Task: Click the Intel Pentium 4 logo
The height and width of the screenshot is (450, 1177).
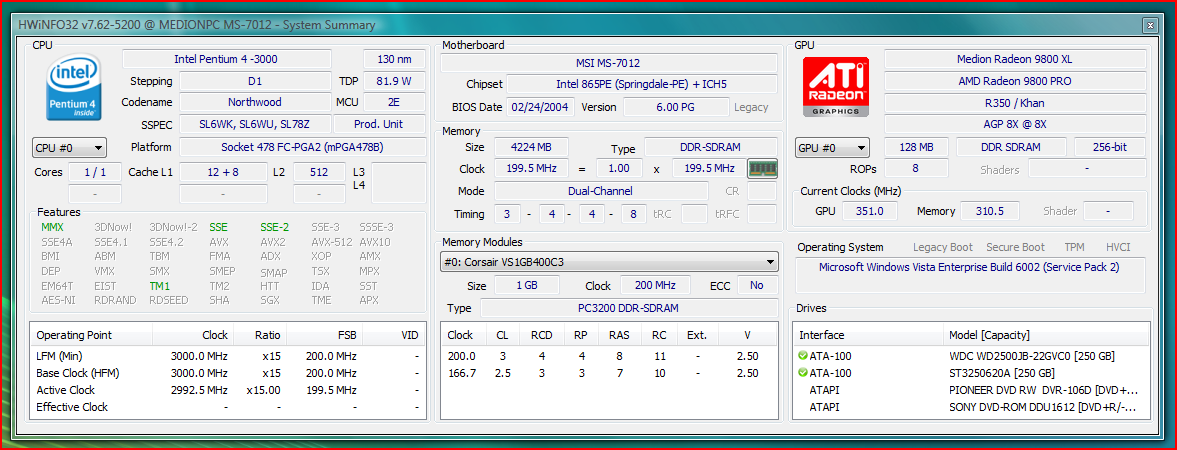Action: coord(76,89)
